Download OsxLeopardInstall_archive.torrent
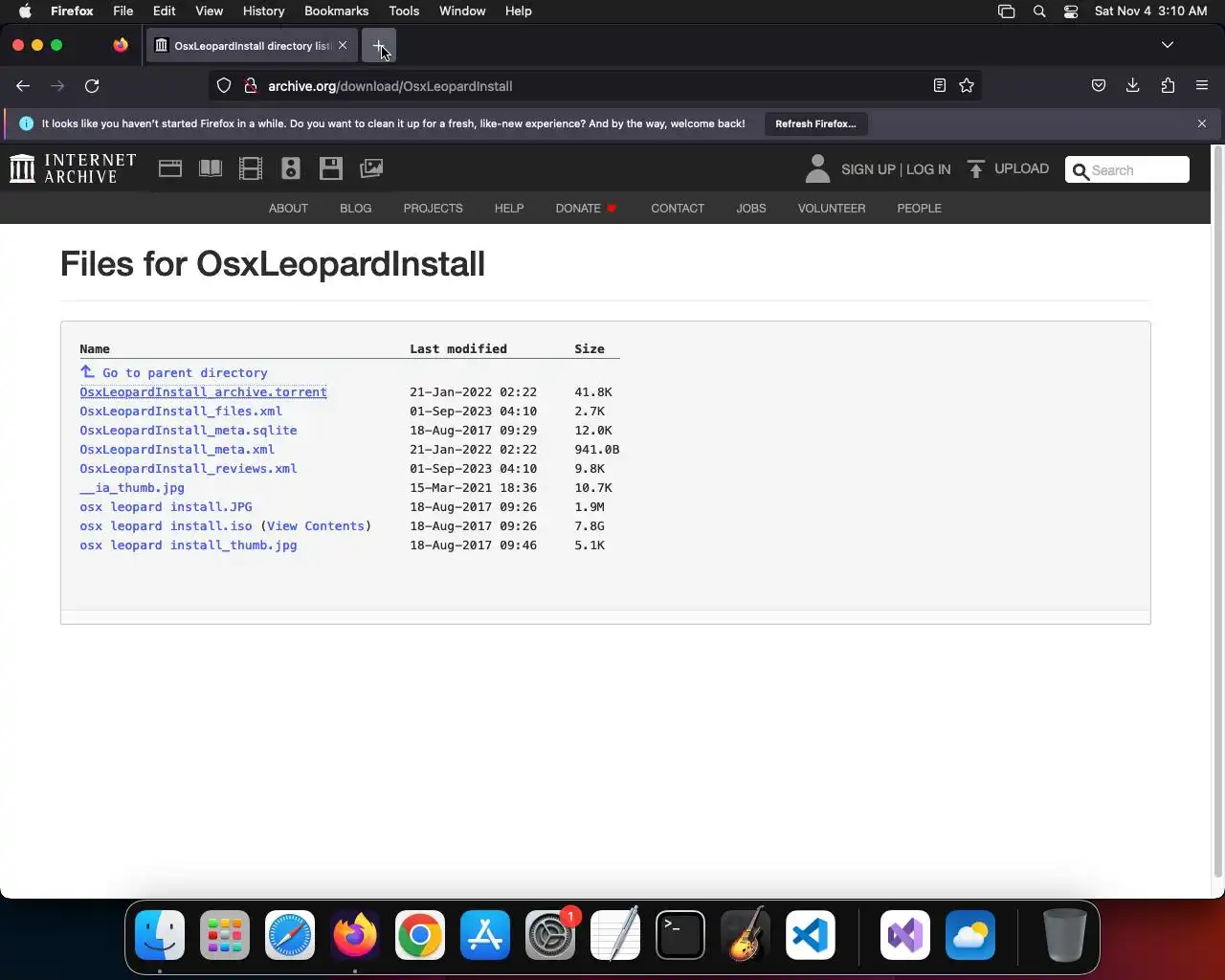The image size is (1225, 980). (x=203, y=391)
